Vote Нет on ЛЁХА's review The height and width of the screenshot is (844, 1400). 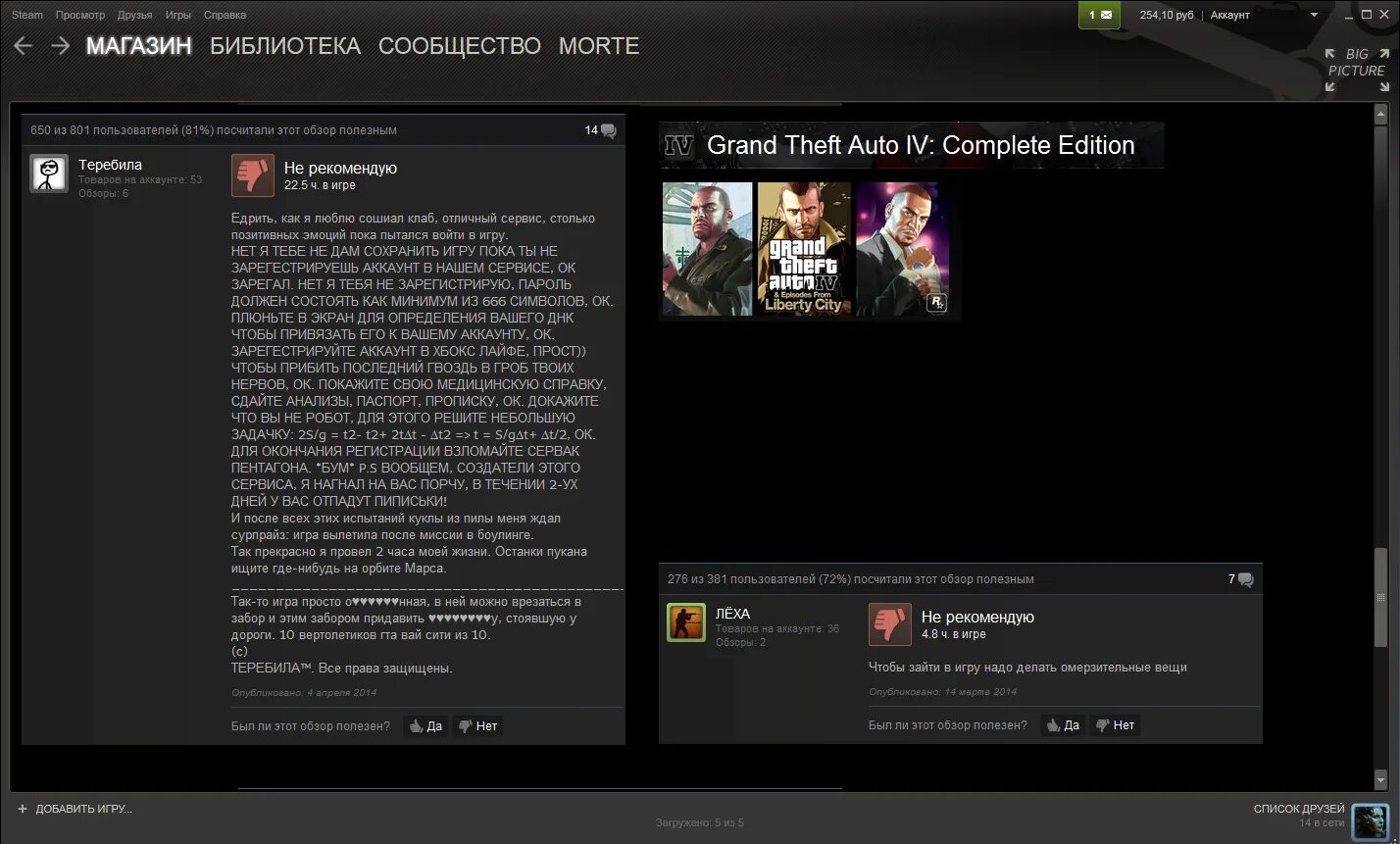point(1116,725)
